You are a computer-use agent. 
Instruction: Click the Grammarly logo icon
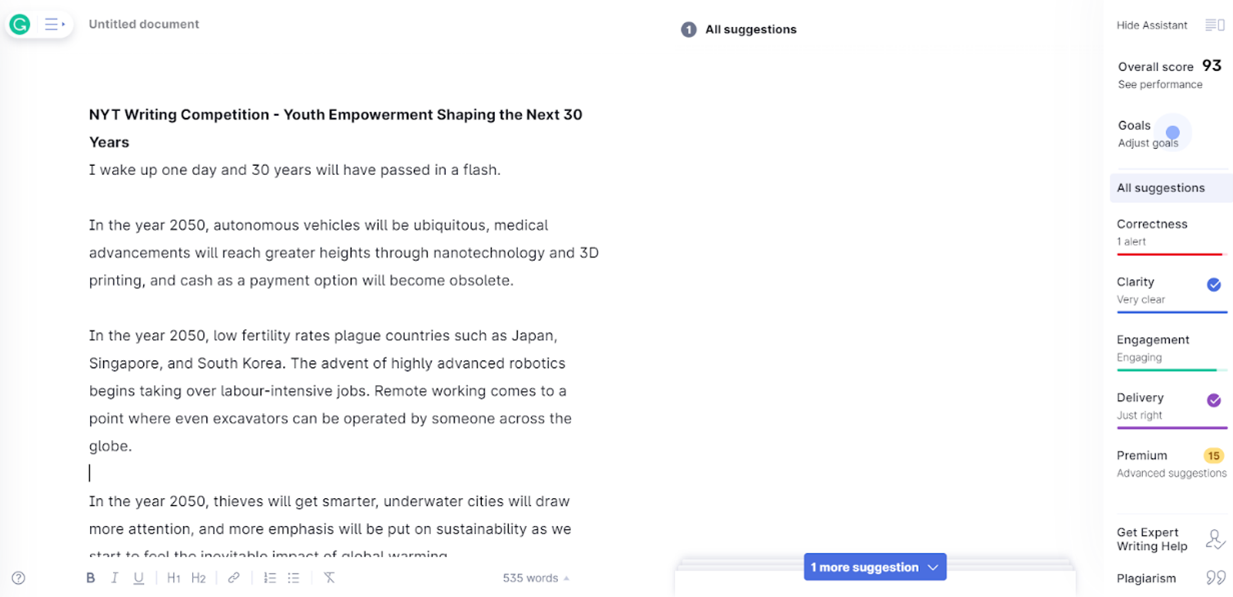[x=20, y=24]
